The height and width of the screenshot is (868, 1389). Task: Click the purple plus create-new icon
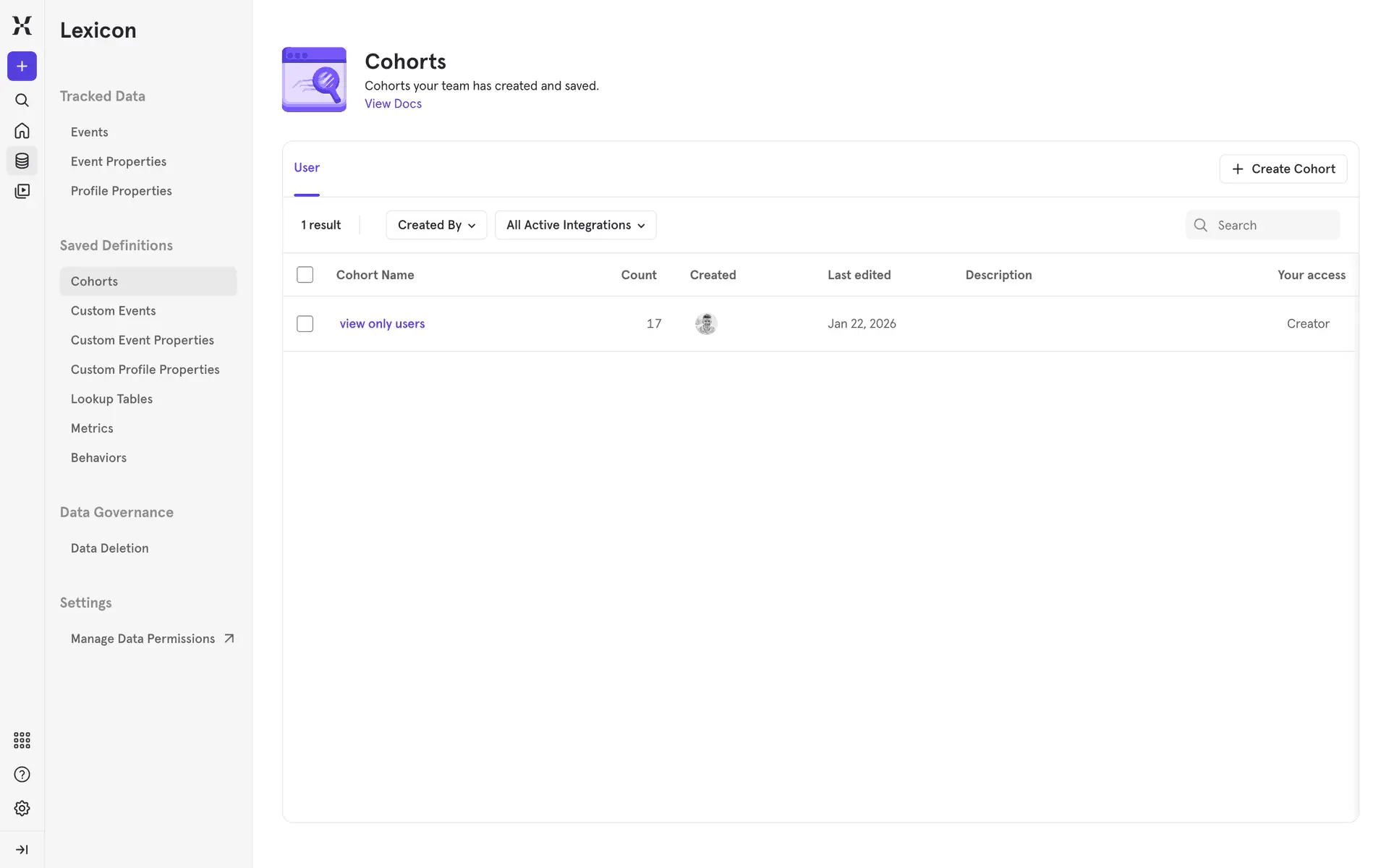22,67
